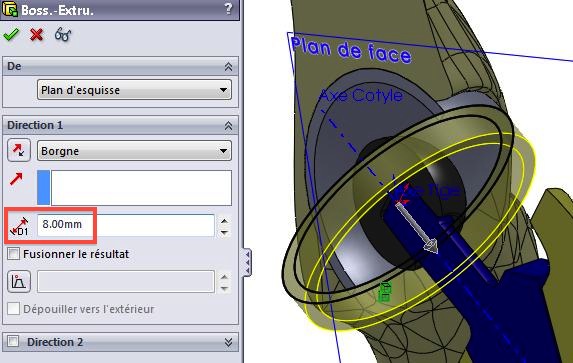
Task: Expand the Direction 2 section chevron
Action: [x=228, y=342]
